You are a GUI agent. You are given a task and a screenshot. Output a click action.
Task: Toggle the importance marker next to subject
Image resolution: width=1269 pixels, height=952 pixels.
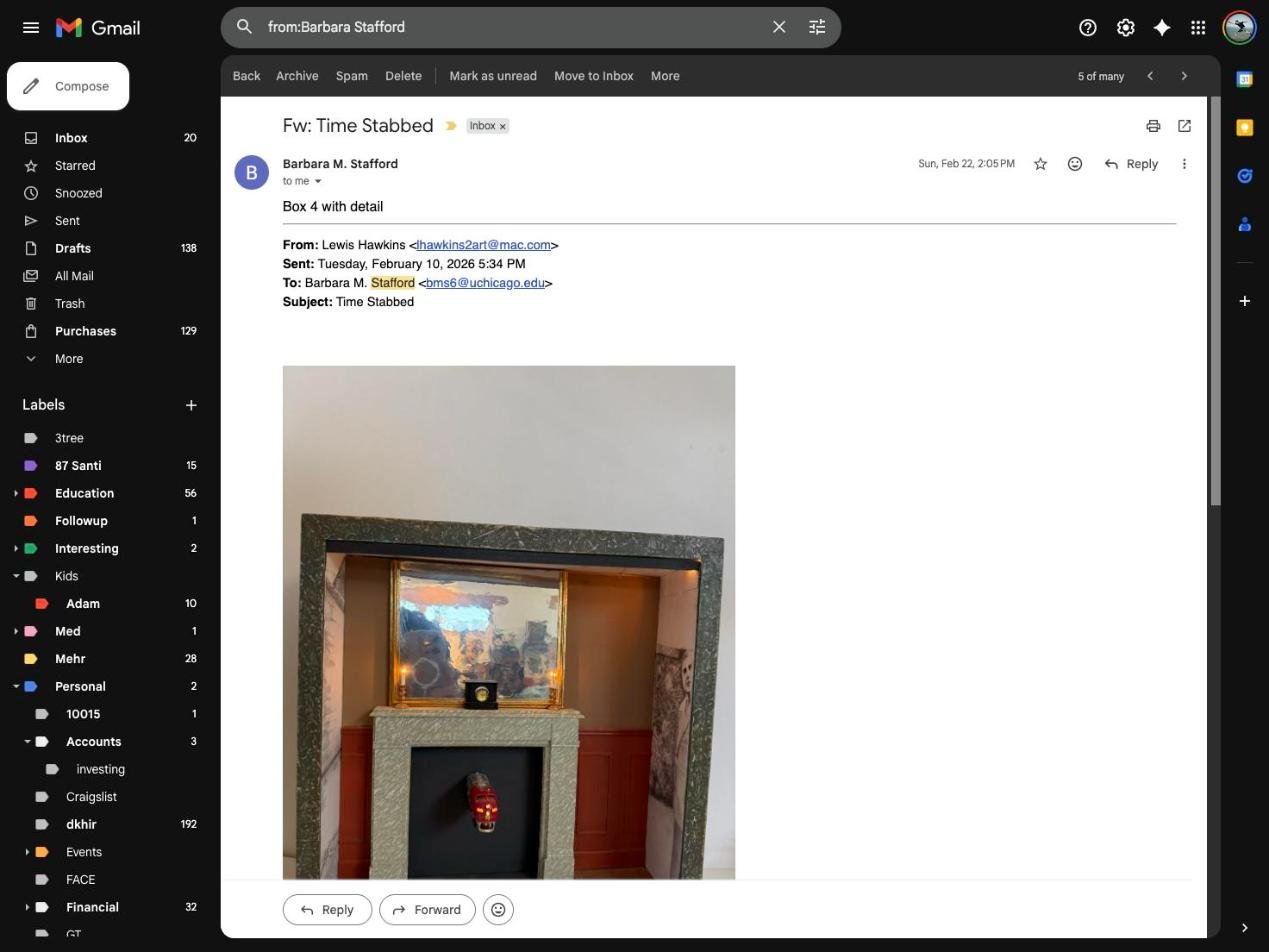coord(451,126)
